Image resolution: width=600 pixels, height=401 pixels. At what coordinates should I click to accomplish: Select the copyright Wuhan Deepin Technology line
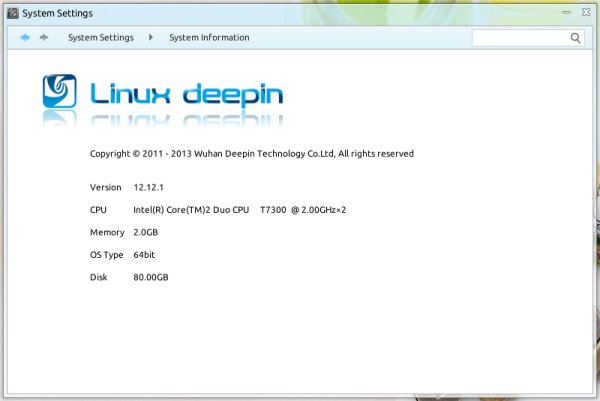pos(252,154)
